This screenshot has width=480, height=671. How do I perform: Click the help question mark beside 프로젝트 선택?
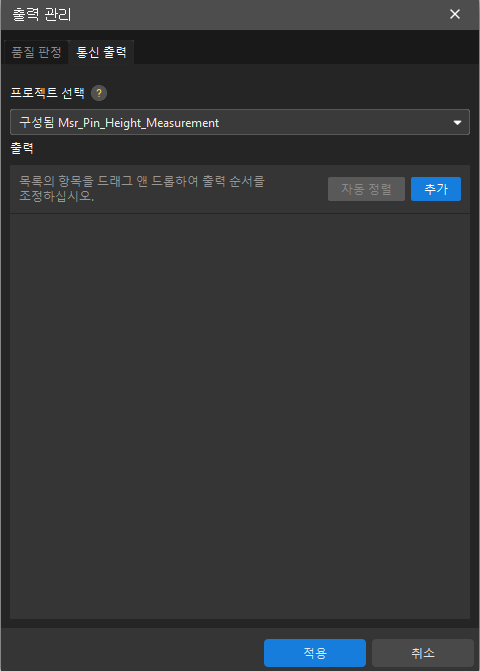99,93
